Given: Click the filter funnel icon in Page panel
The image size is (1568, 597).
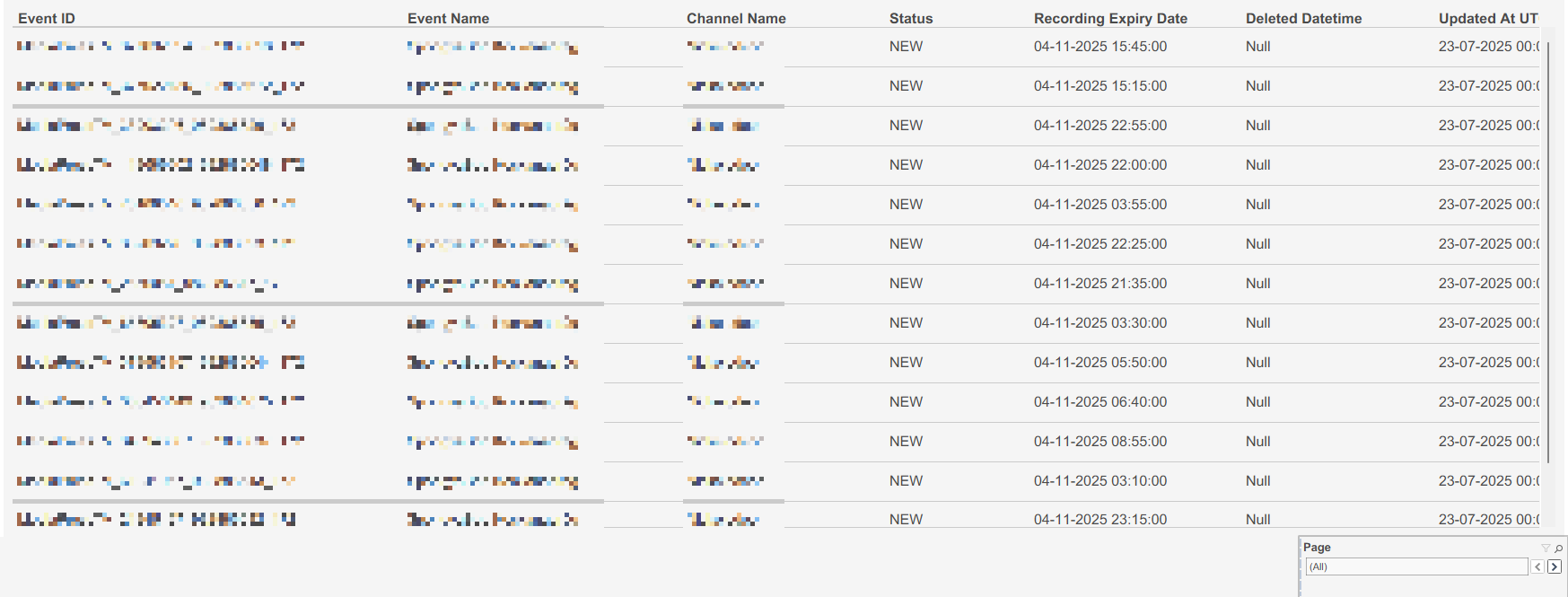Looking at the screenshot, I should point(1545,548).
